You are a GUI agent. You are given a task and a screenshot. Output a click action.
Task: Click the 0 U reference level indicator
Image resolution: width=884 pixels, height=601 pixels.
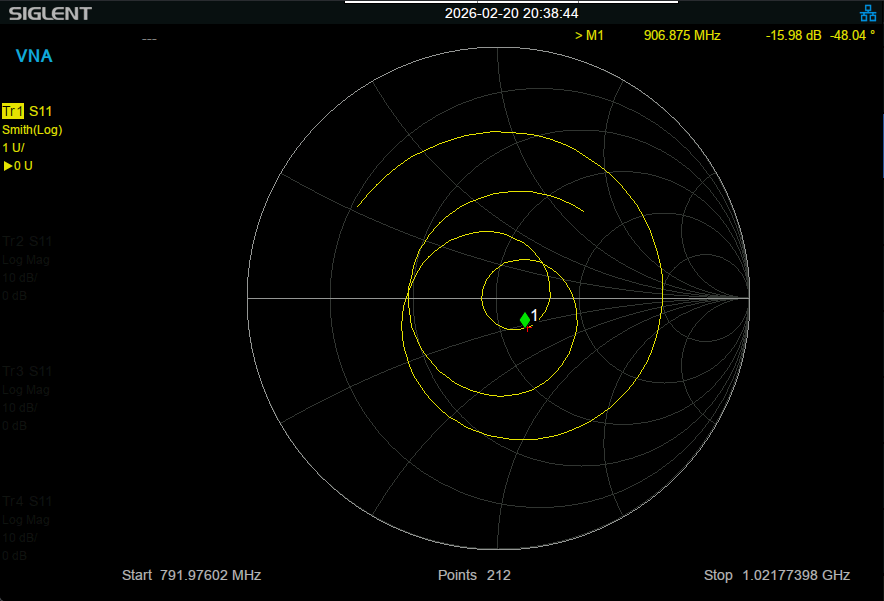pos(18,166)
